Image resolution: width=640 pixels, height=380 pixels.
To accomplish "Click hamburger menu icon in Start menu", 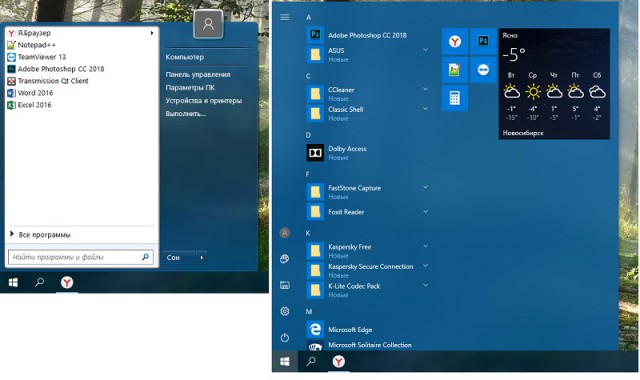I will pos(285,17).
